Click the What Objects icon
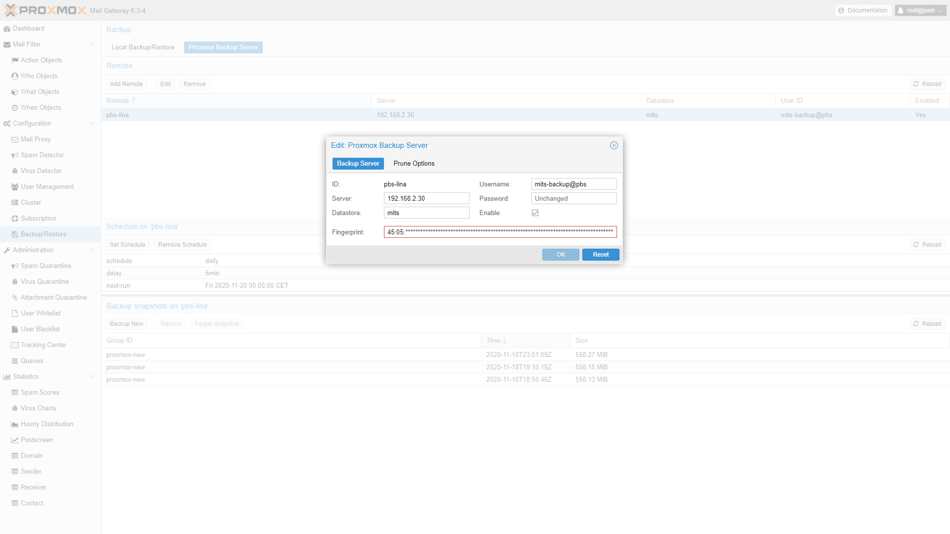The image size is (950, 534). [15, 92]
